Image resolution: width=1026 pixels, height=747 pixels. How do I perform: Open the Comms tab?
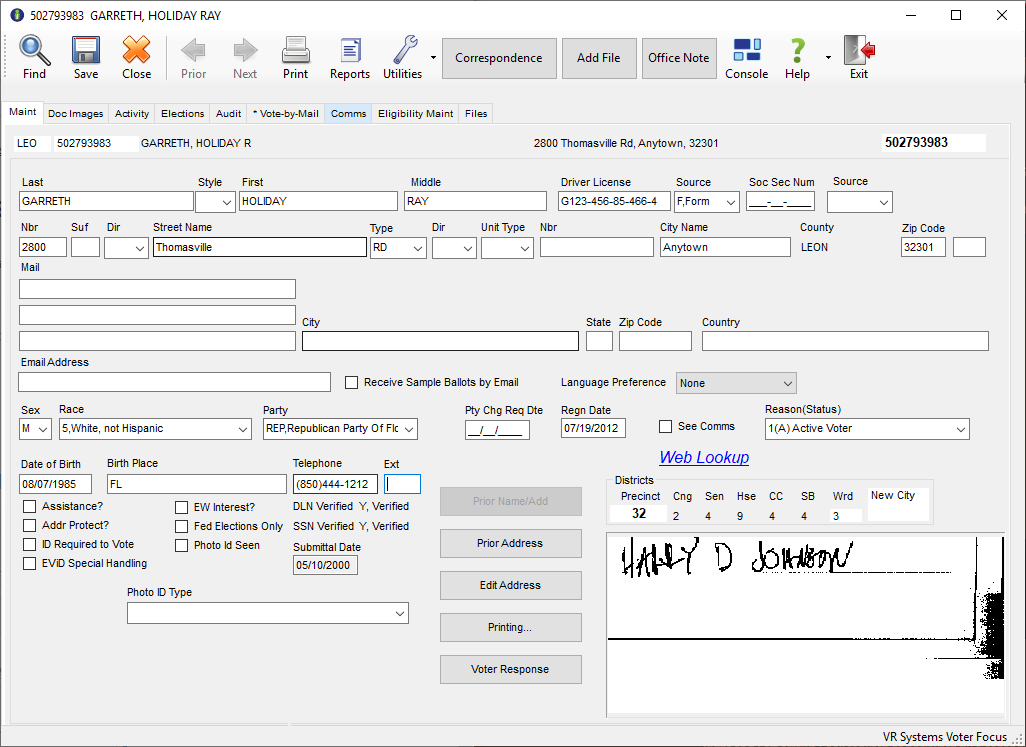(348, 114)
